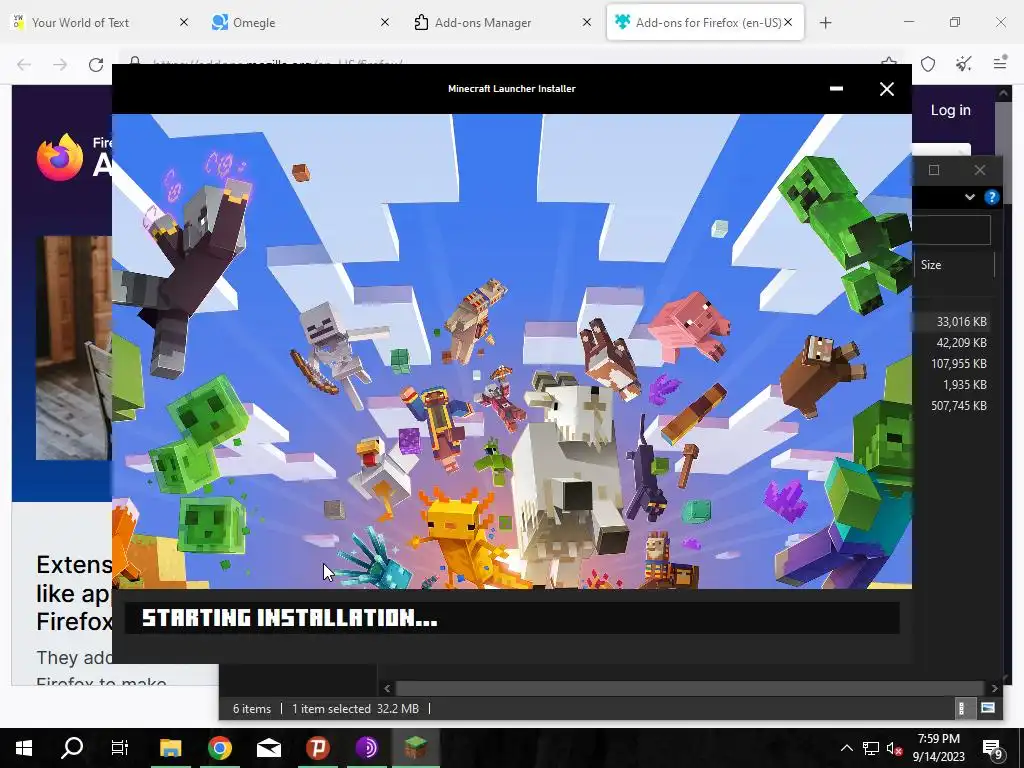The height and width of the screenshot is (768, 1024).
Task: Open the notification center with 9 alerts
Action: click(993, 748)
